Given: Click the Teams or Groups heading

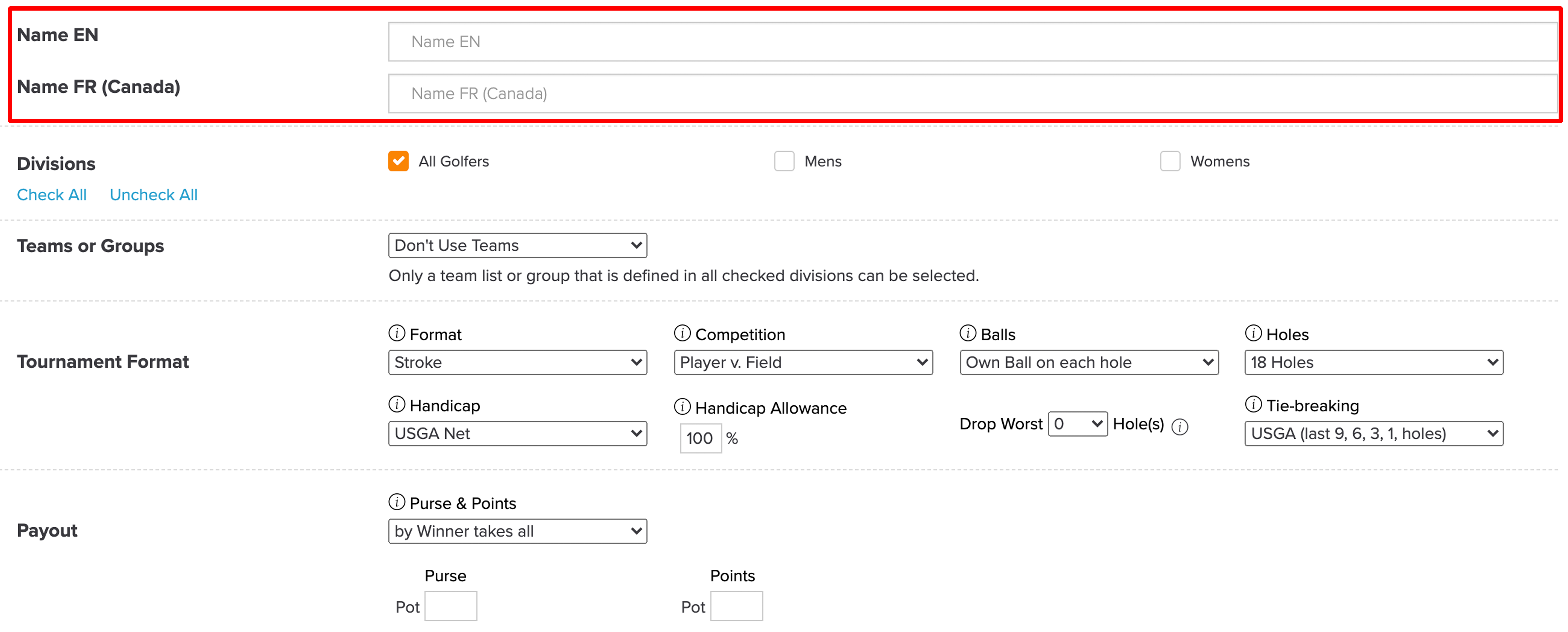Looking at the screenshot, I should (x=90, y=246).
